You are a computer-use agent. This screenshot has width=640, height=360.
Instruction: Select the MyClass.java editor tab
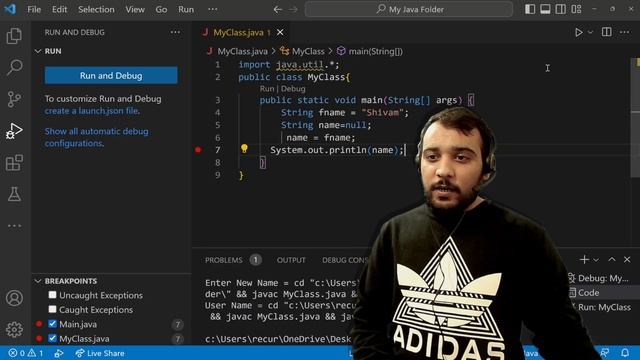click(x=238, y=32)
